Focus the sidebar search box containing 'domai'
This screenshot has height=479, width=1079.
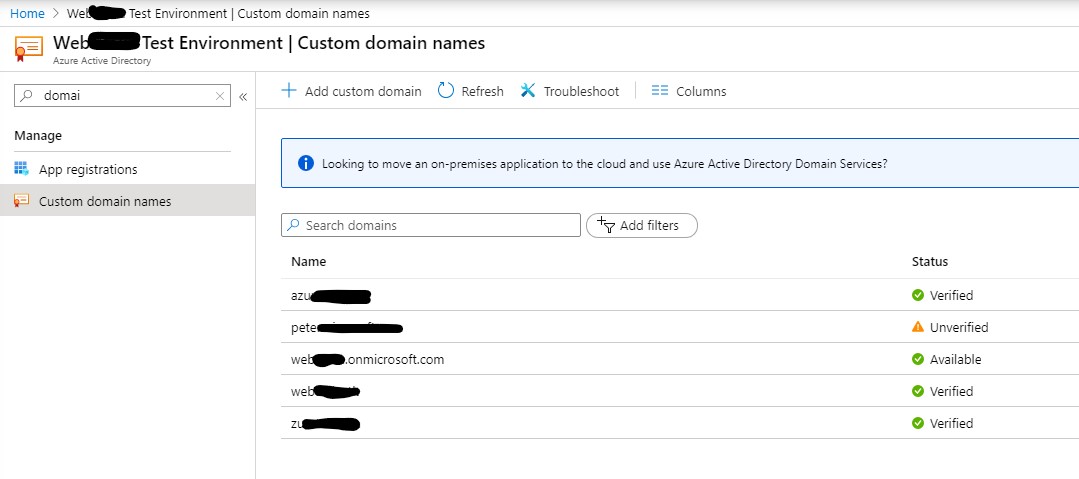click(x=122, y=96)
